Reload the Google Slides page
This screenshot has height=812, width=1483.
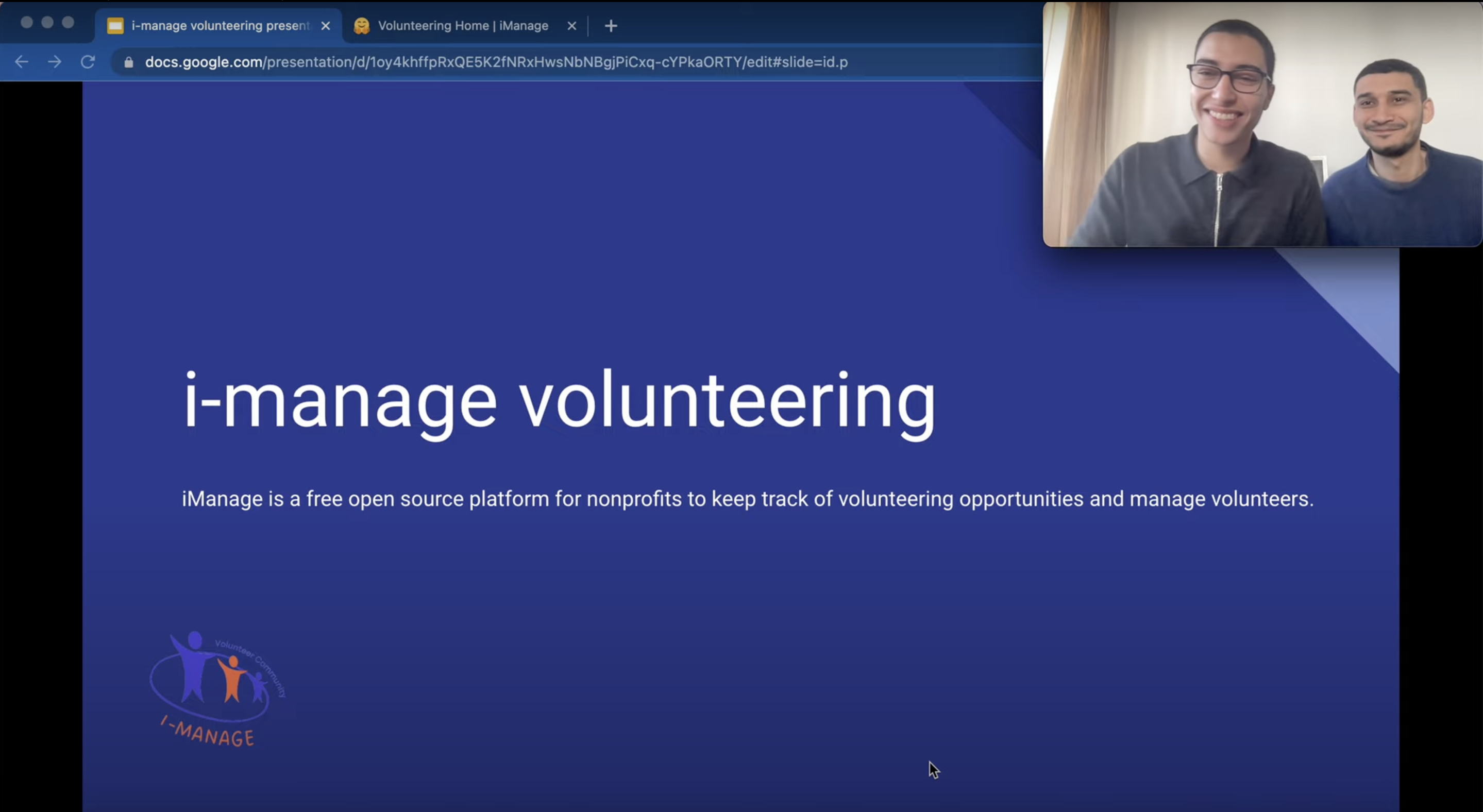(88, 62)
